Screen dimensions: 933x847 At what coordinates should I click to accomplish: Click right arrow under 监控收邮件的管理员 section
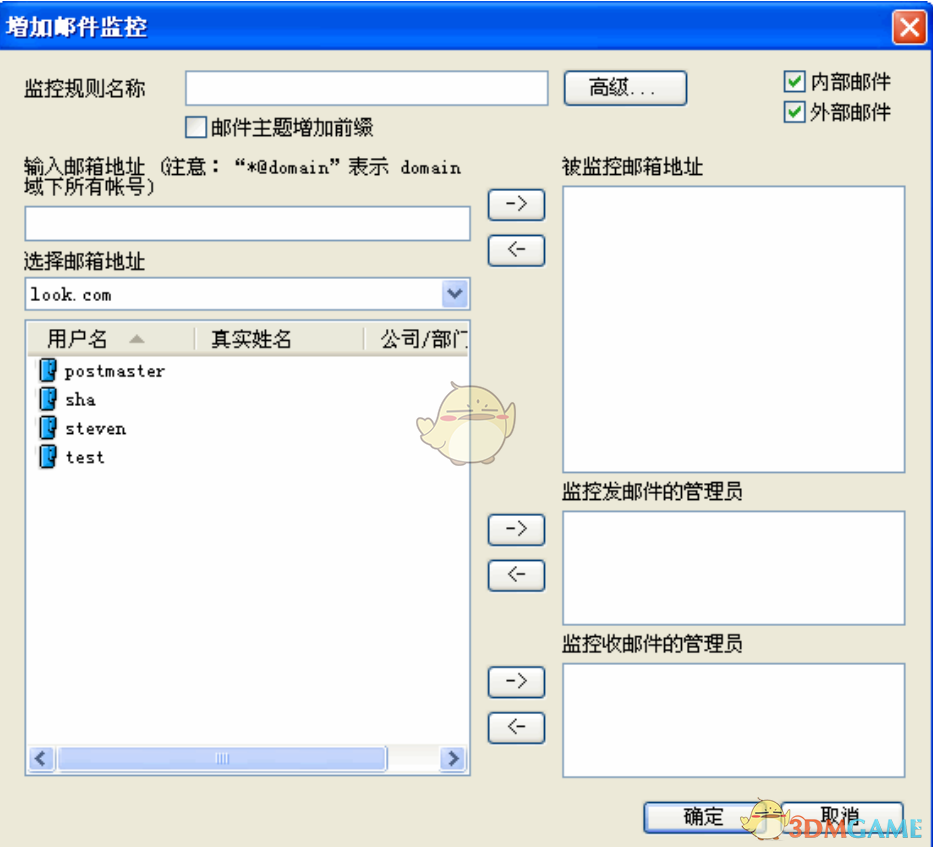point(516,681)
